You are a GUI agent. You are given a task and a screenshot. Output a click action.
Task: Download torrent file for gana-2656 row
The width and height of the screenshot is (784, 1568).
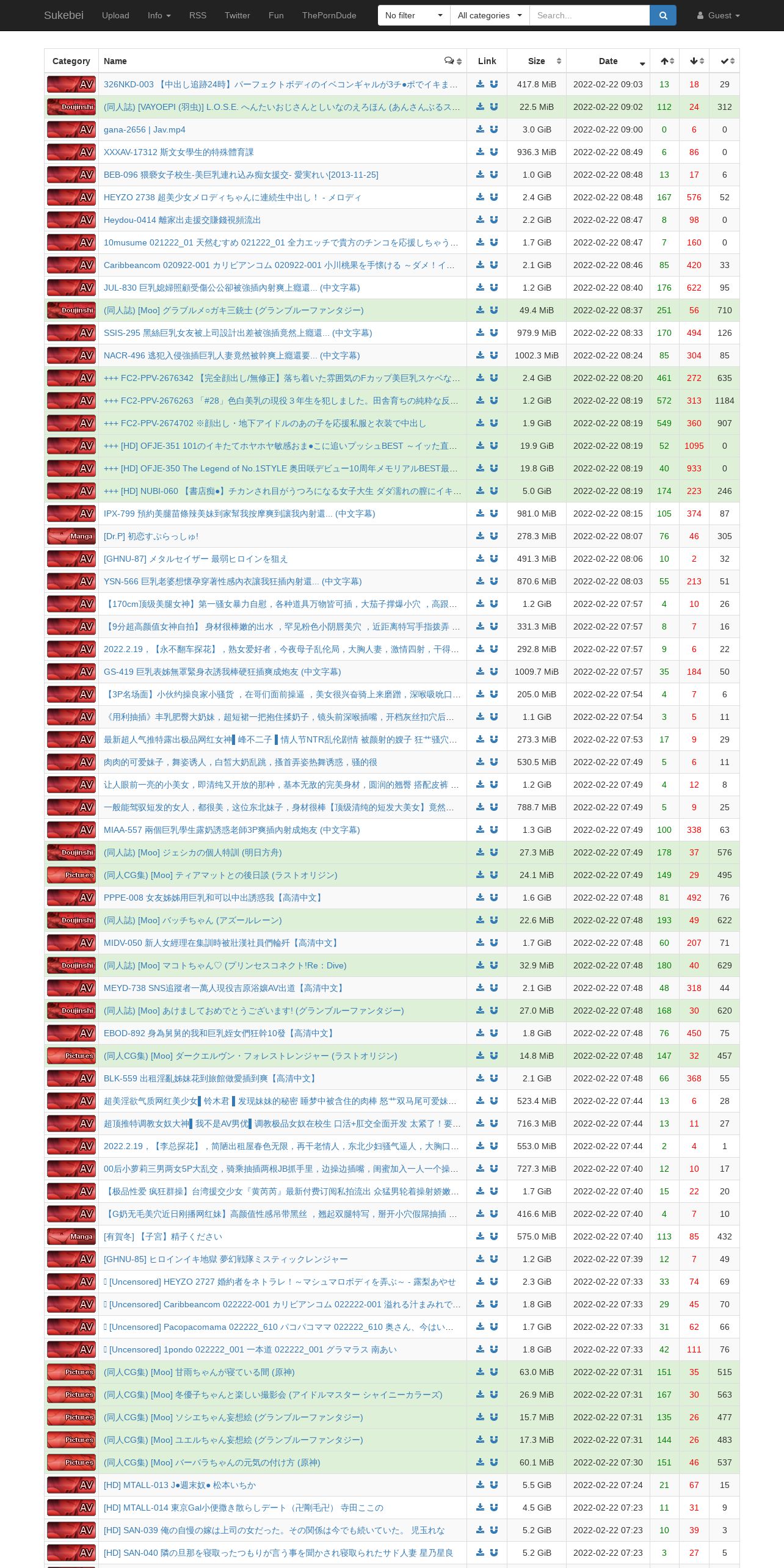coord(480,129)
